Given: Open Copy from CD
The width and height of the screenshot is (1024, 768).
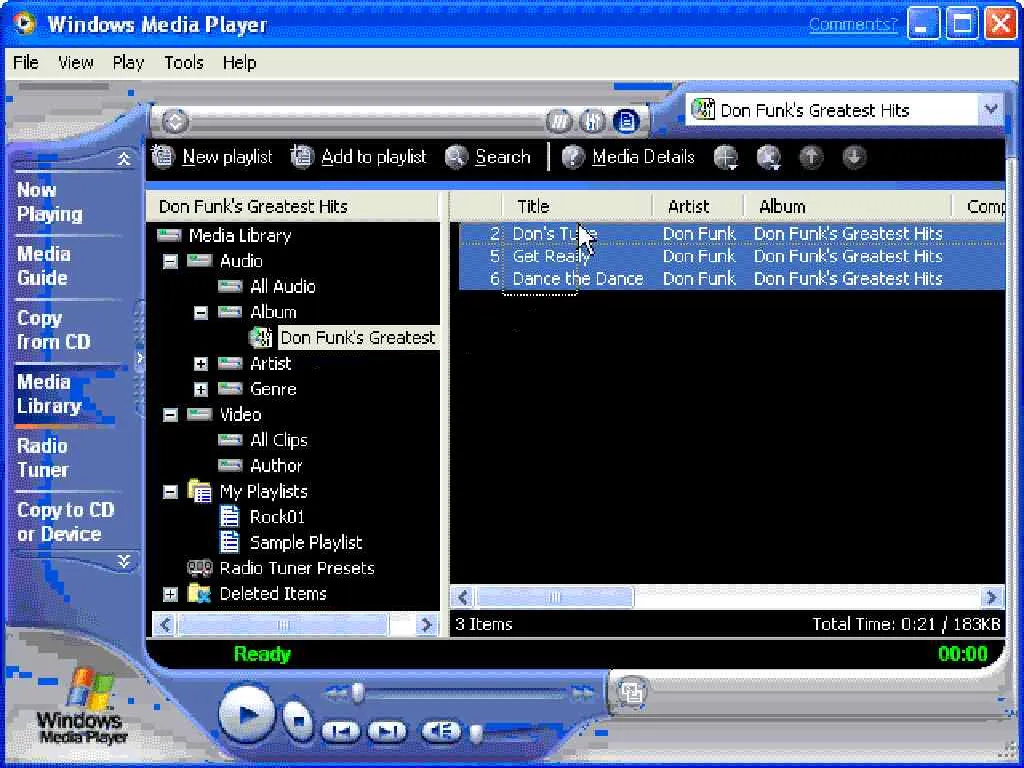Looking at the screenshot, I should coord(54,330).
